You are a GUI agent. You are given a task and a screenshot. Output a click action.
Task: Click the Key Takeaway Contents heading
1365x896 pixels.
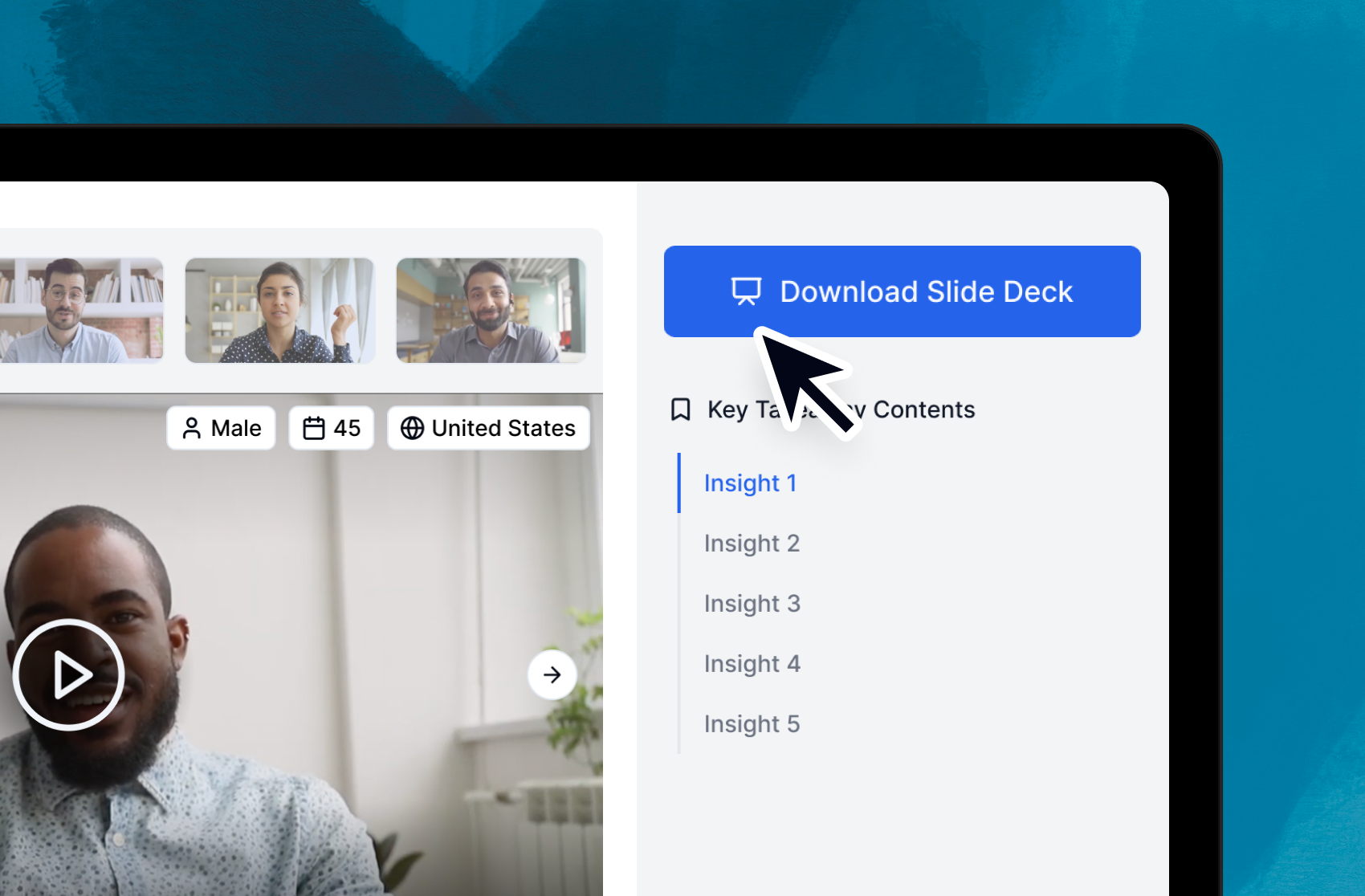pos(923,409)
